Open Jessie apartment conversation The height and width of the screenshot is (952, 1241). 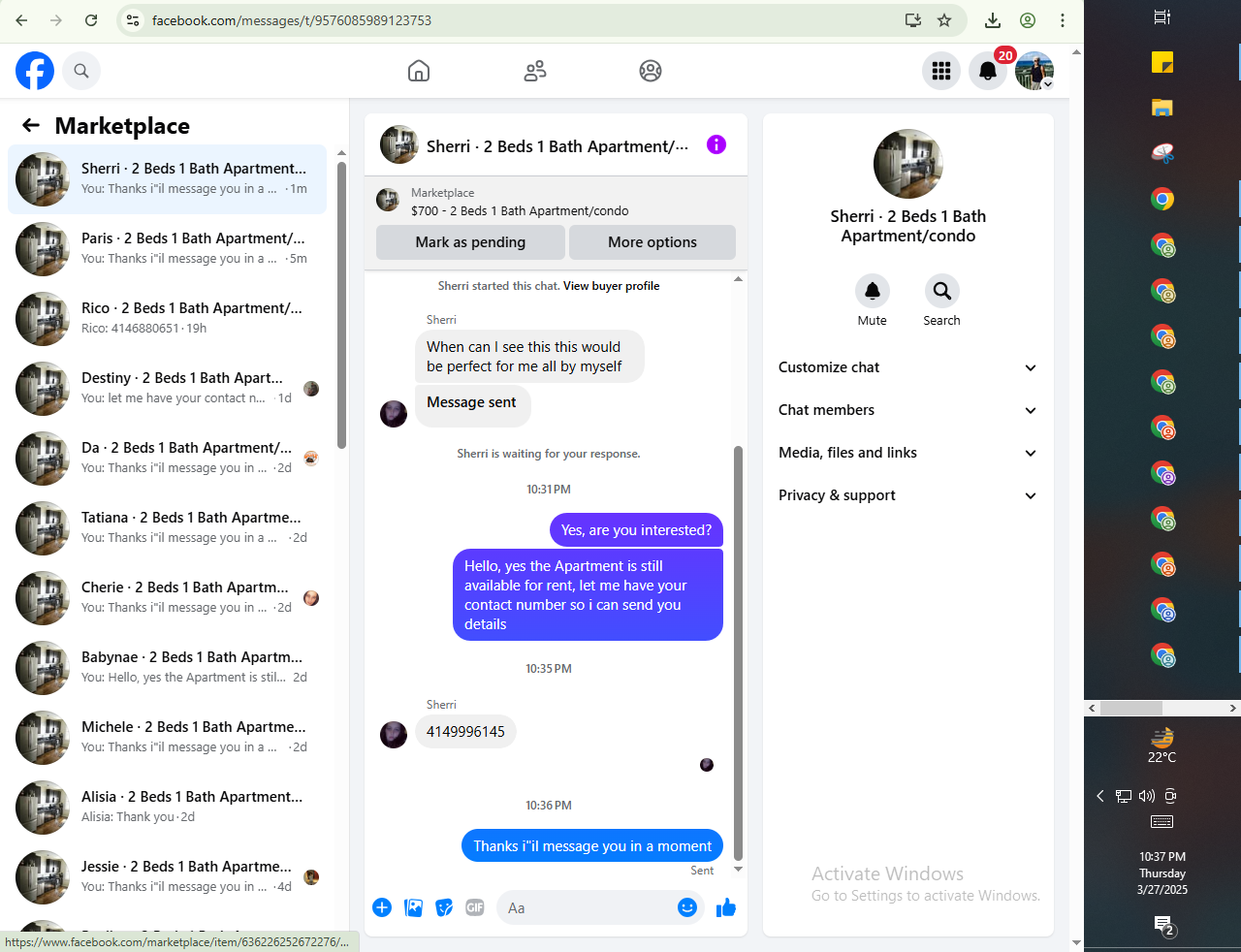pos(167,876)
